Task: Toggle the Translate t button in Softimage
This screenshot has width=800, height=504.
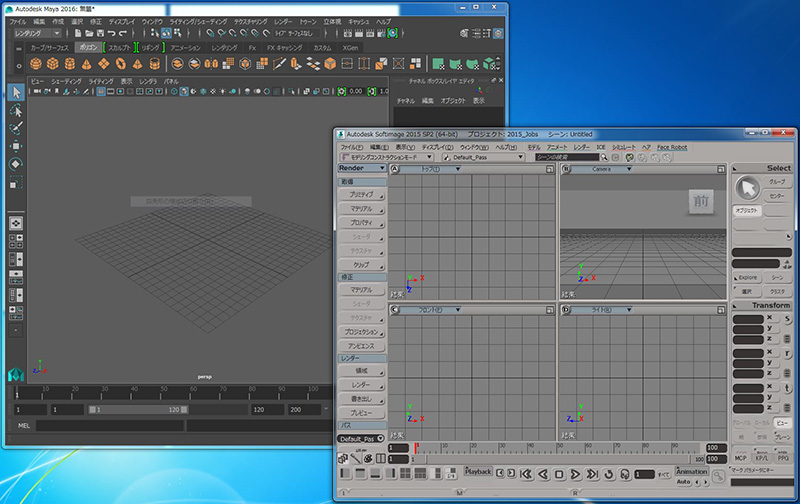Action: point(787,389)
